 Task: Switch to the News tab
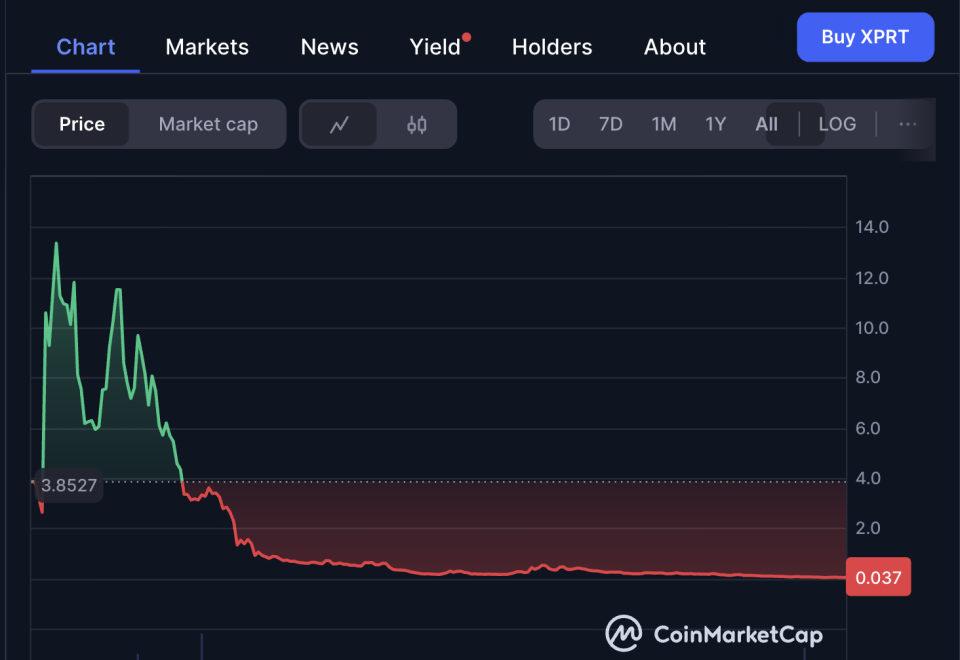point(329,47)
